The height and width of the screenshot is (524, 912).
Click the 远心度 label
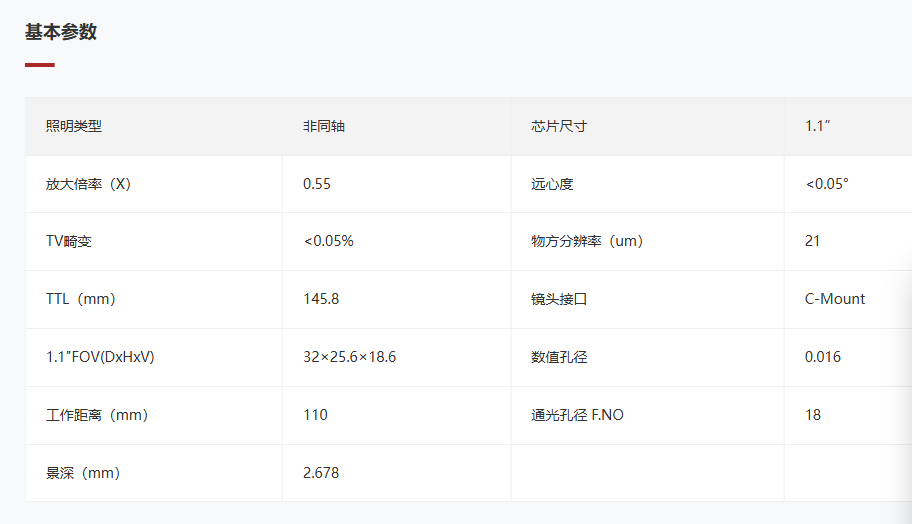(x=552, y=184)
